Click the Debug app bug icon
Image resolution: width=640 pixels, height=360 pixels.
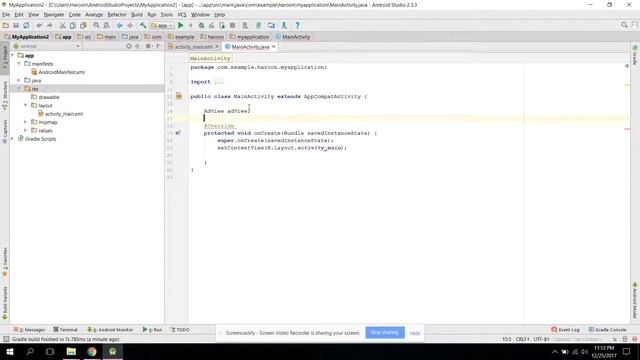click(201, 25)
